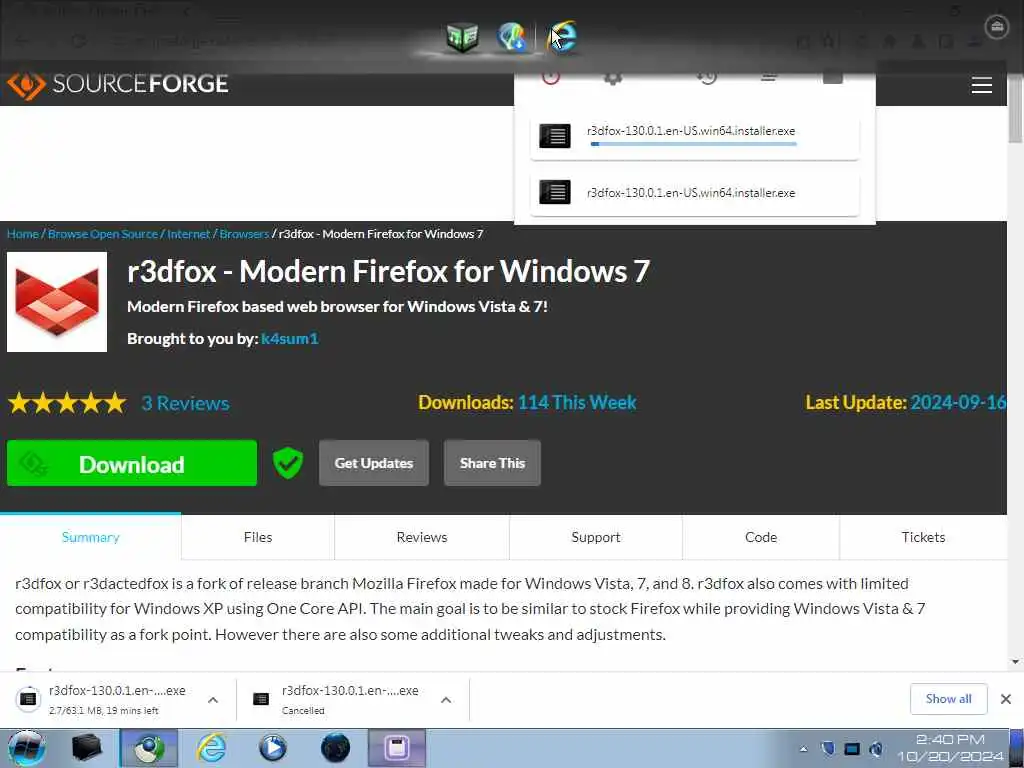Open Internet Explorer from taskbar
Image resolution: width=1024 pixels, height=768 pixels.
211,748
